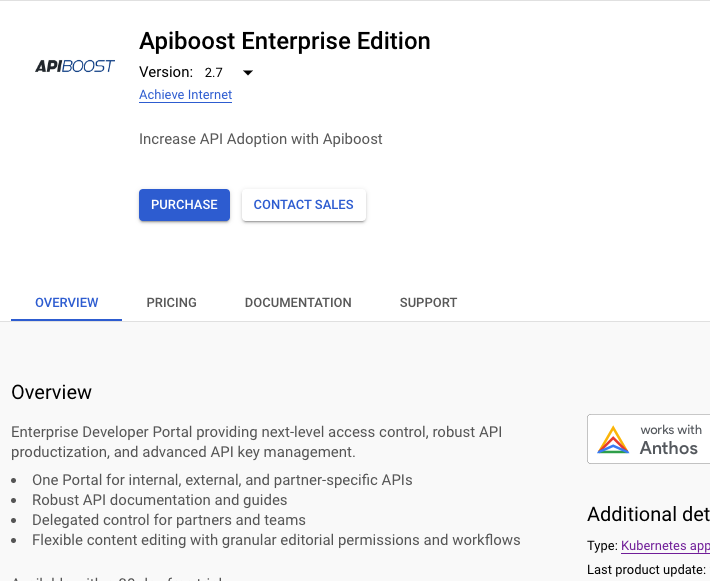This screenshot has width=710, height=581.
Task: Click the 'Last product update' label
Action: (646, 569)
